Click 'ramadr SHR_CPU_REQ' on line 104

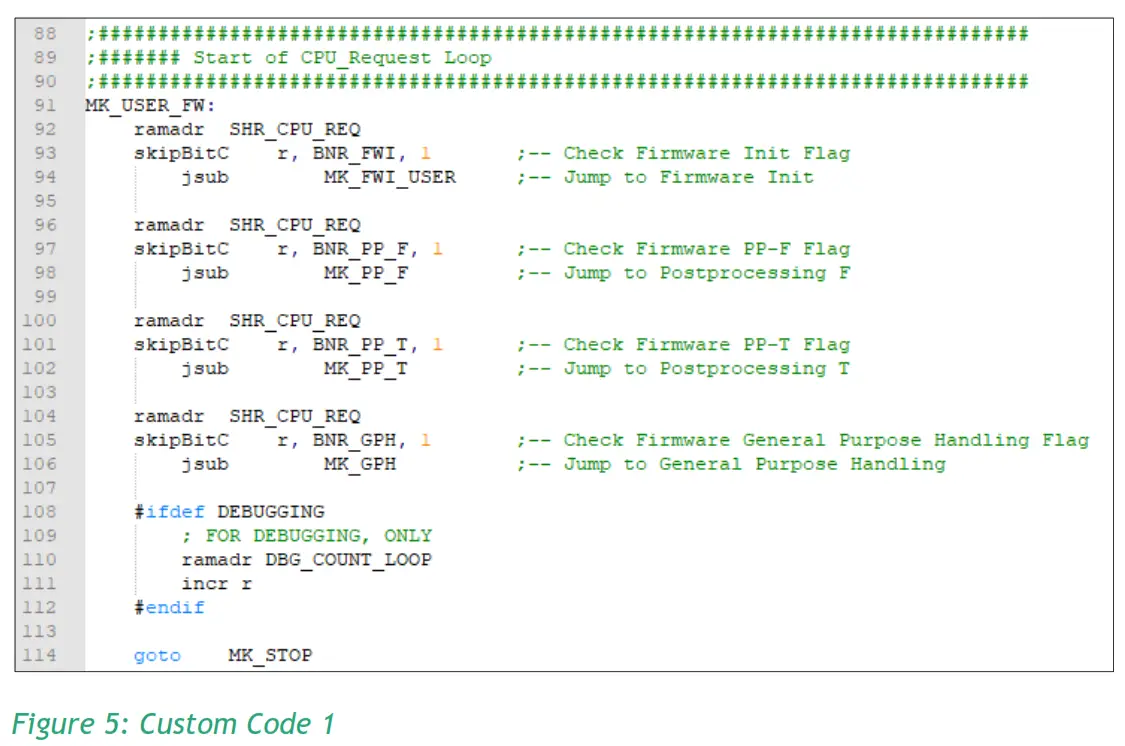[x=247, y=417]
